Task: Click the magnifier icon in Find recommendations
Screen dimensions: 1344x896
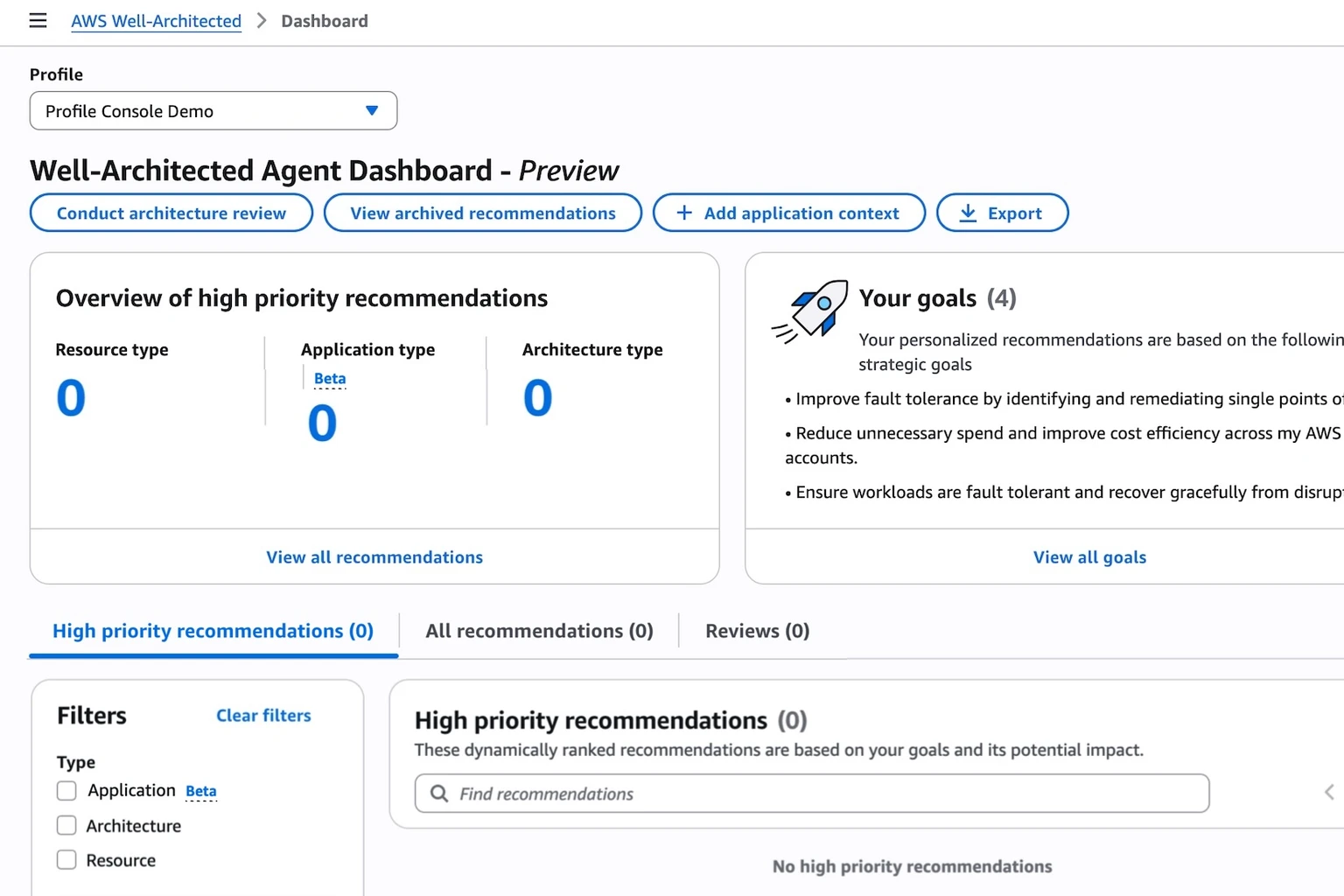Action: coord(439,794)
